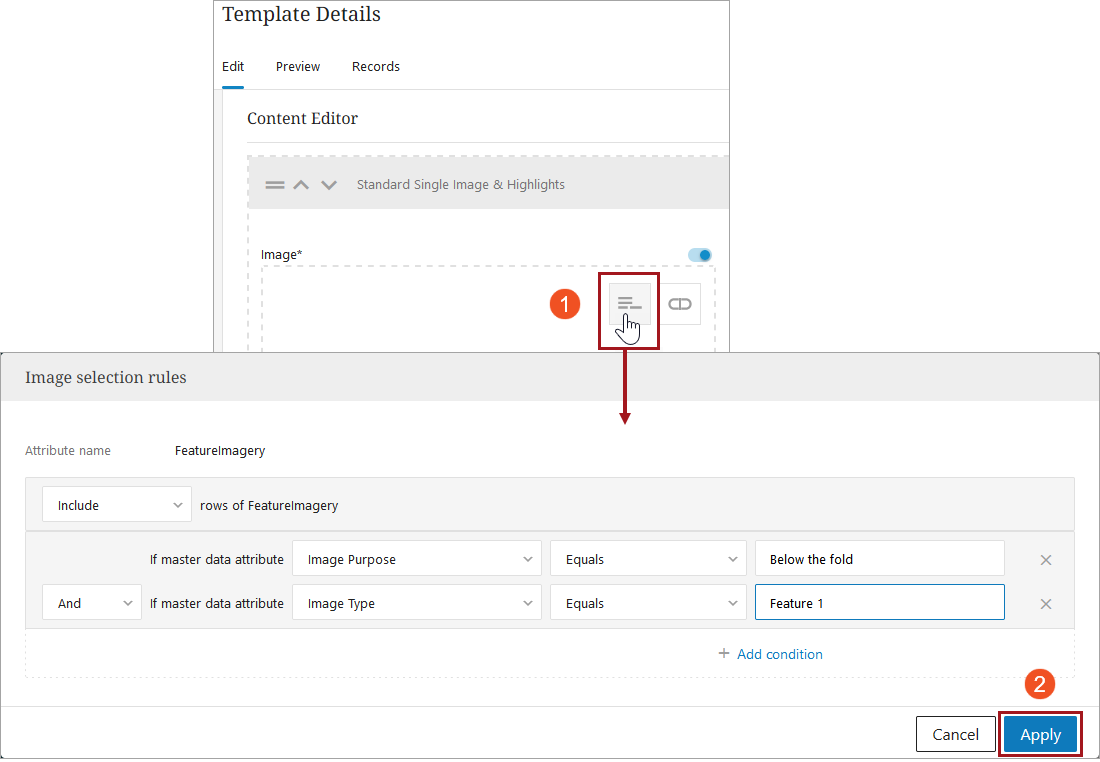Open the Equals dropdown in the second condition

pos(647,604)
